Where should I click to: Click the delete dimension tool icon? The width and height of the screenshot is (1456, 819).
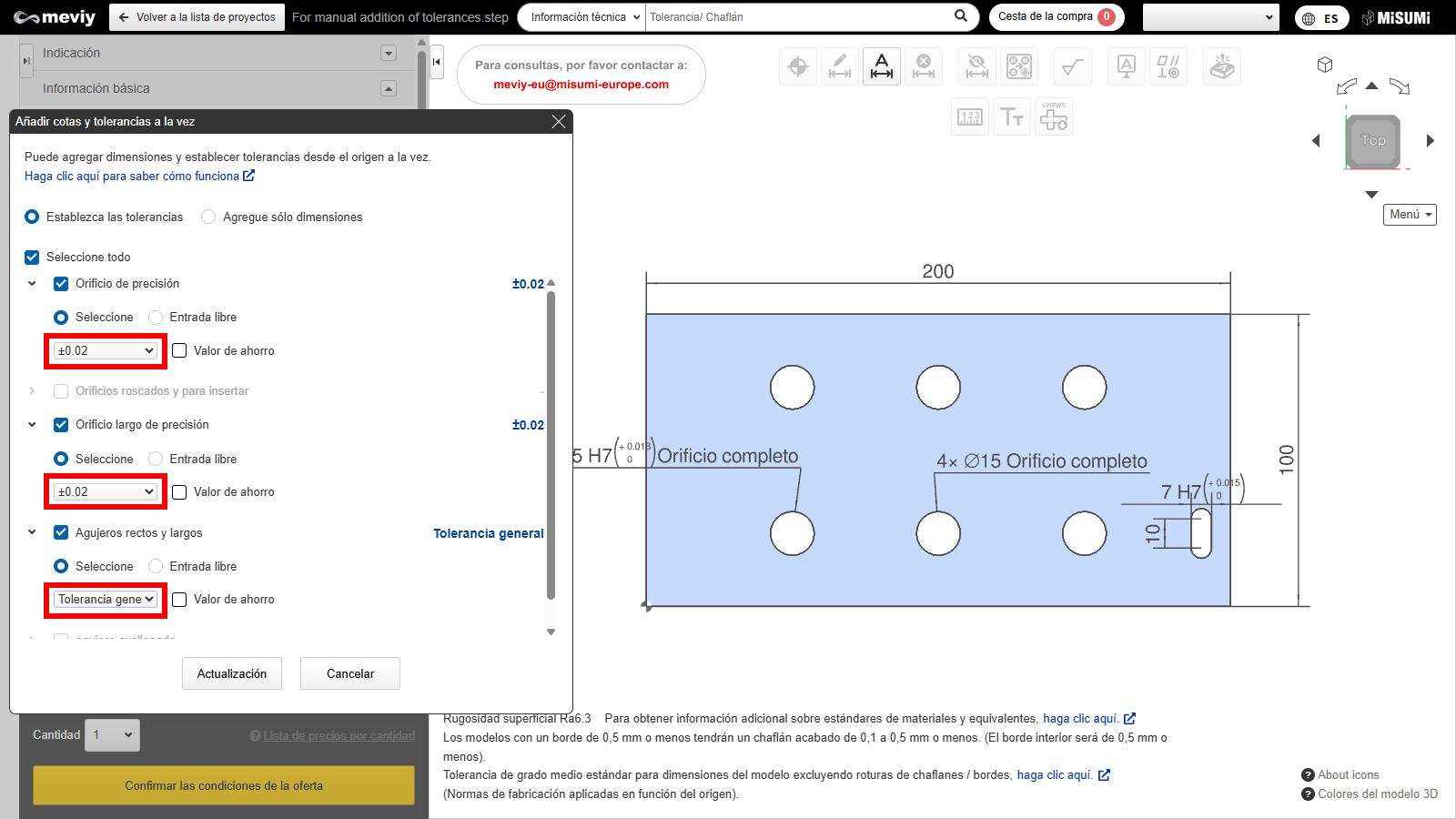[x=924, y=67]
